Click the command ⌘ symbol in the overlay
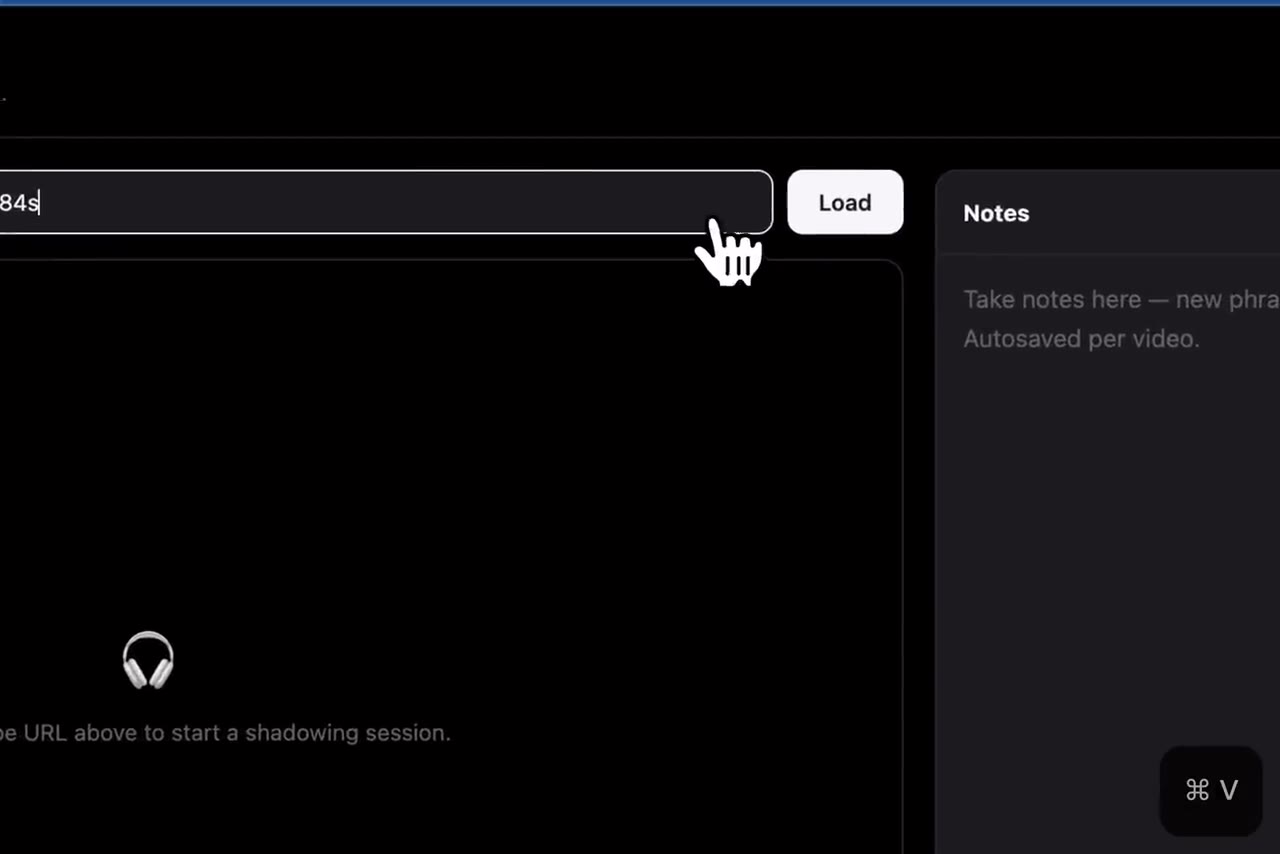Viewport: 1280px width, 854px height. pos(1197,790)
